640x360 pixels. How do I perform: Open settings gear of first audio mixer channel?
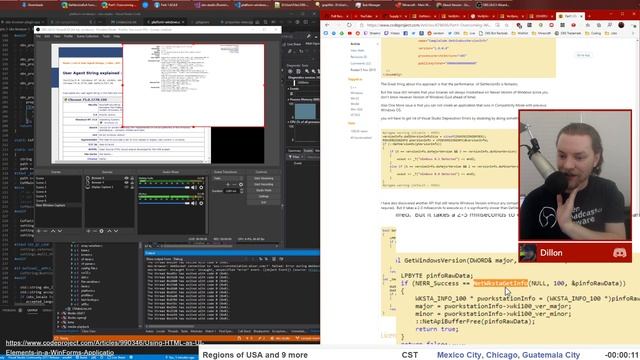tap(201, 187)
